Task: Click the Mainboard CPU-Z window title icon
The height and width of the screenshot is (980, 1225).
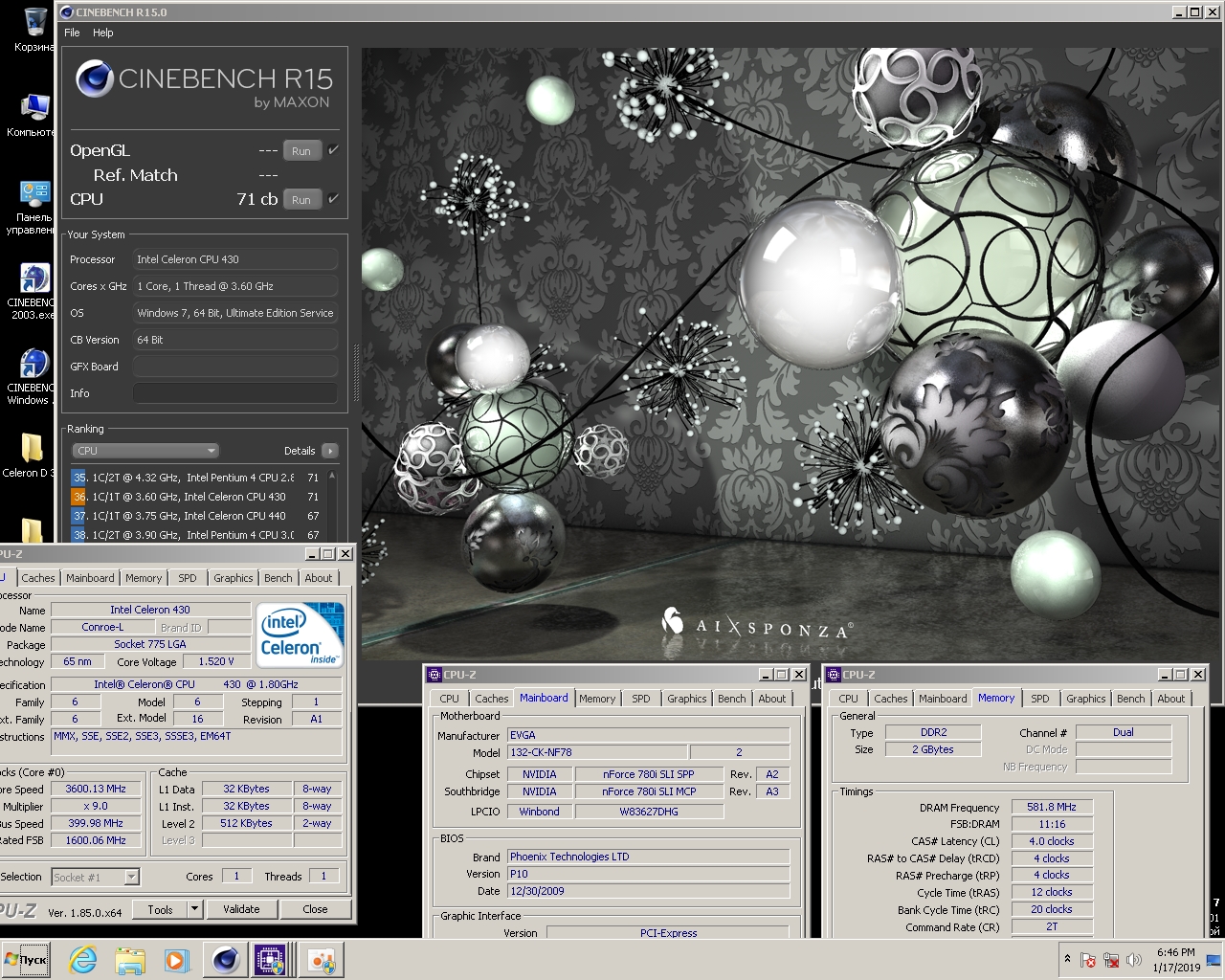Action: (x=434, y=675)
